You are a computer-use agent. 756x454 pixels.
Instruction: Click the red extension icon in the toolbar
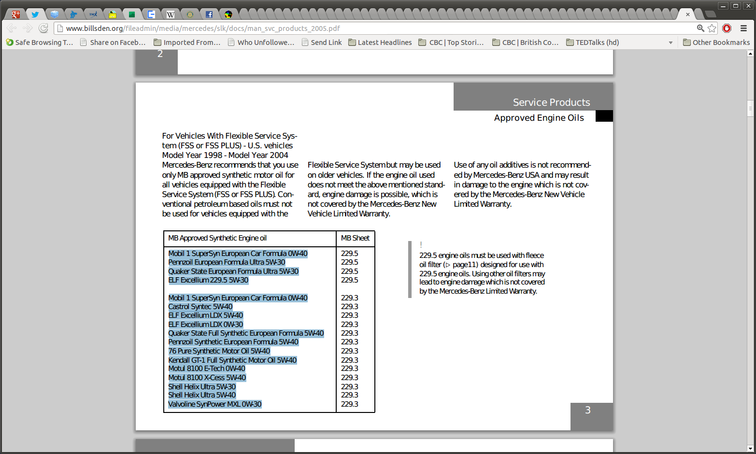point(727,28)
